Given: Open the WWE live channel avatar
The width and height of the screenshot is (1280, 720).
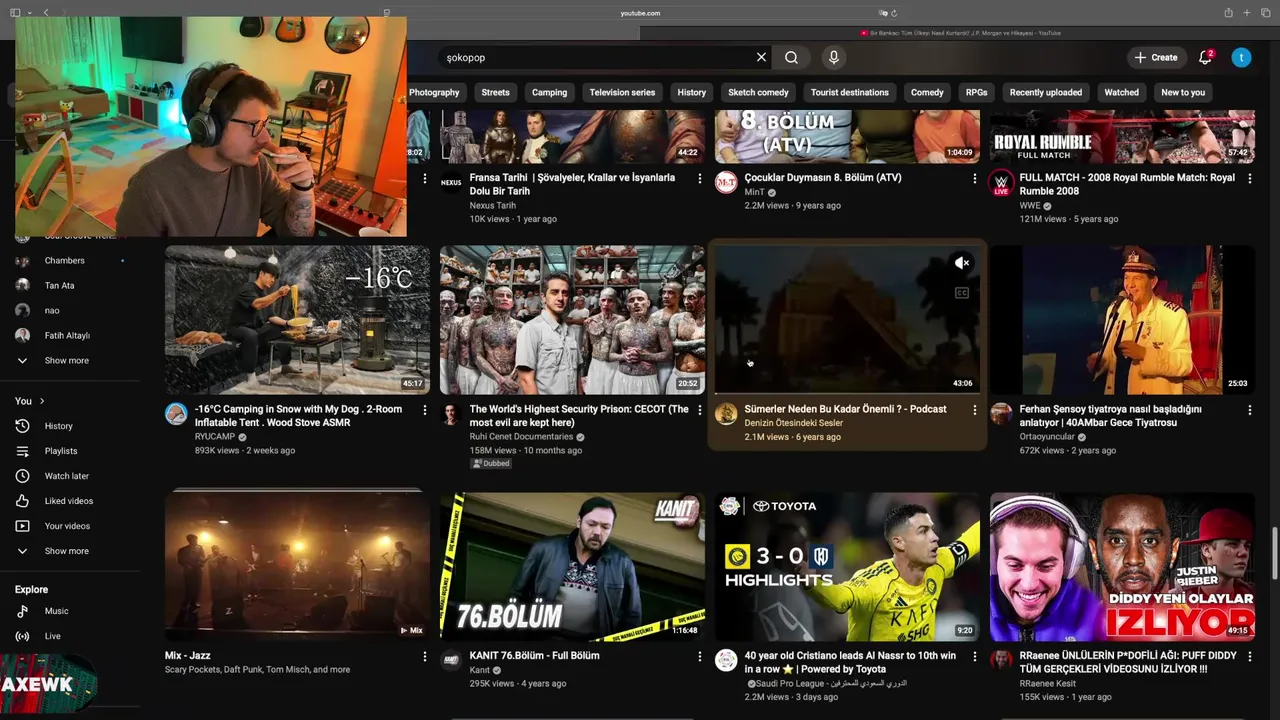Looking at the screenshot, I should (x=1001, y=183).
